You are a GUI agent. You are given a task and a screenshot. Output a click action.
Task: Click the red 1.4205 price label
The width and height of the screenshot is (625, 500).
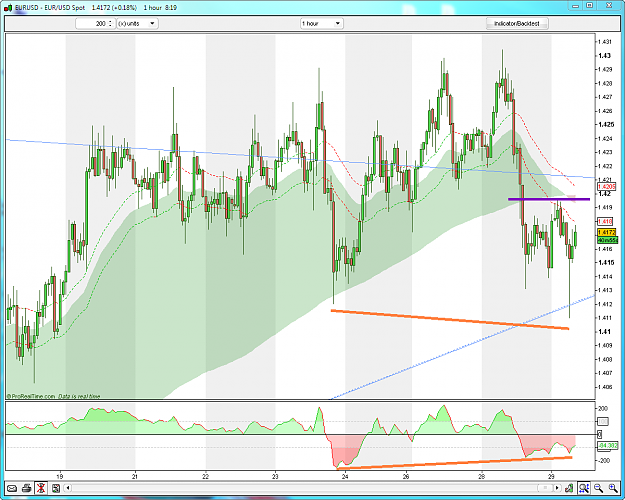(x=606, y=187)
